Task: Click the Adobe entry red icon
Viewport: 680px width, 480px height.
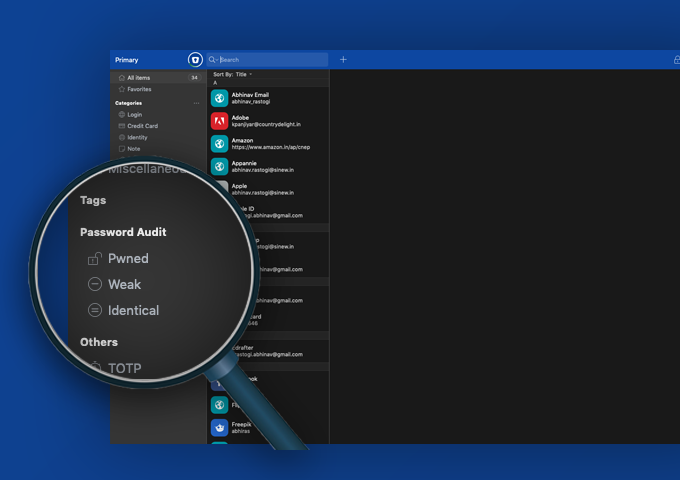Action: click(x=219, y=121)
